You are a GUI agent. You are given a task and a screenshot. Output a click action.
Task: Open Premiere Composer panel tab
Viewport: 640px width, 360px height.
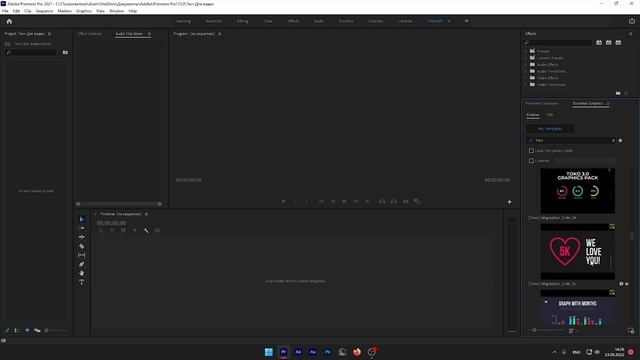542,104
